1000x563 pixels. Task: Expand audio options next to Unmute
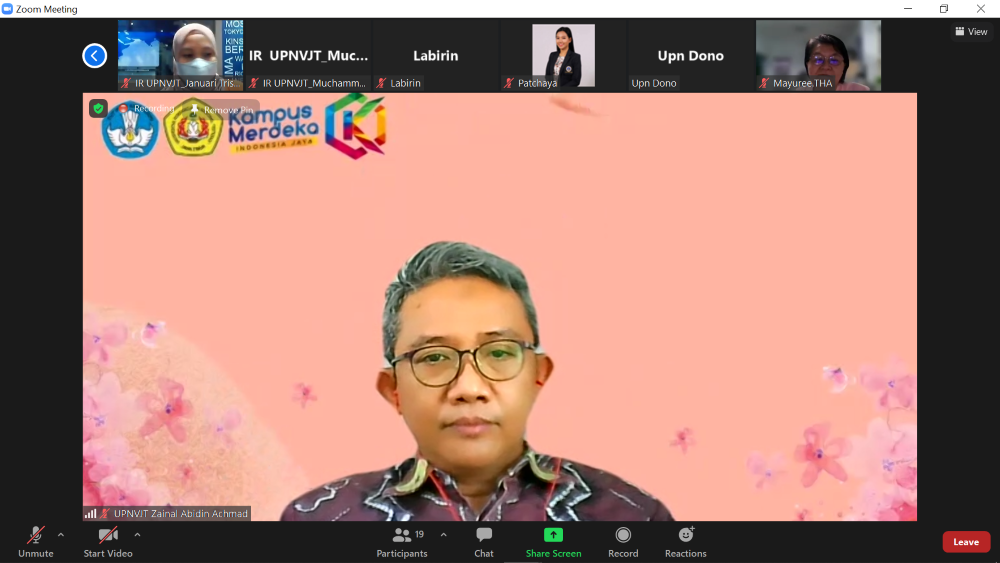61,535
